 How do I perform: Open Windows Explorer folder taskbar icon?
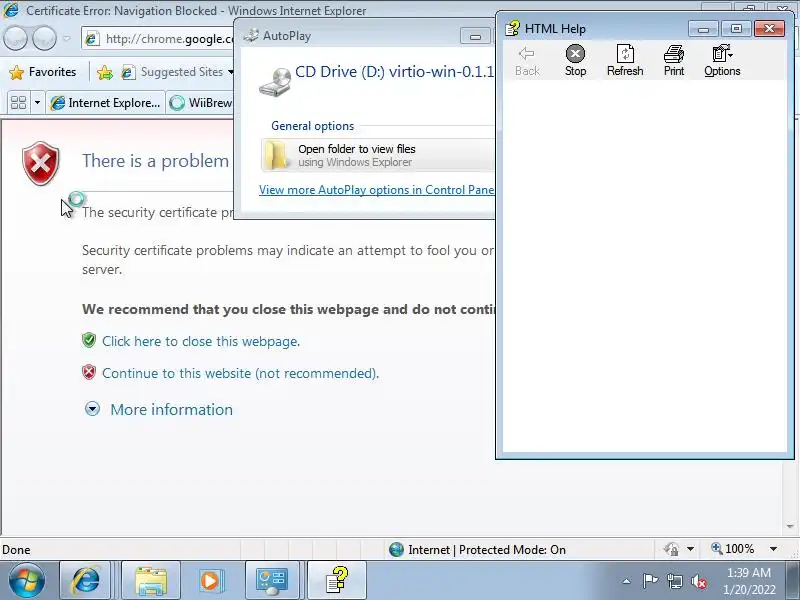pyautogui.click(x=151, y=581)
